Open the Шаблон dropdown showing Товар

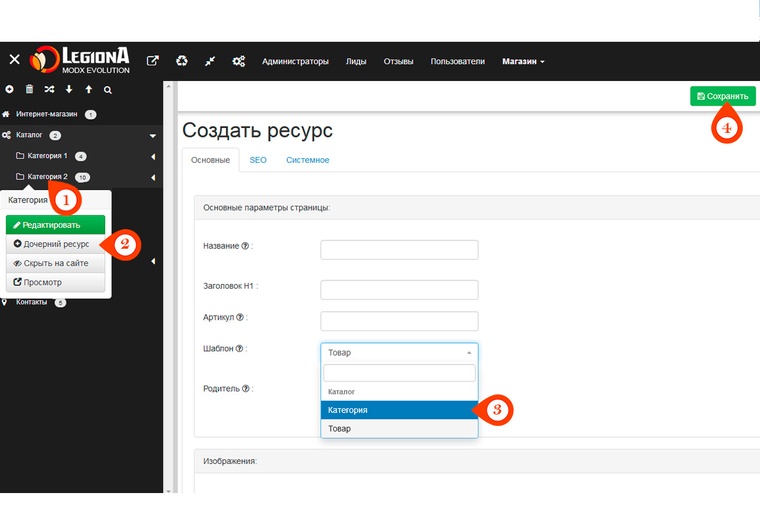[399, 352]
